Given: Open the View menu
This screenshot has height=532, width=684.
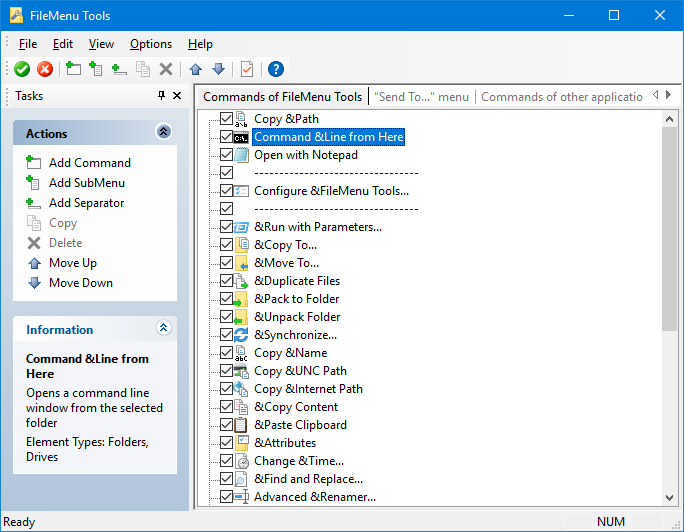Looking at the screenshot, I should (x=101, y=44).
